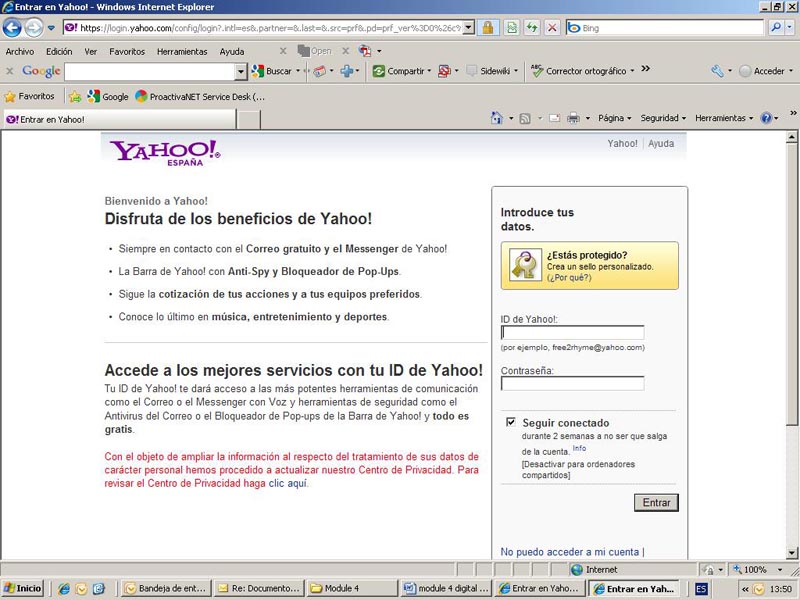Open the Herramientas menu in menu bar

point(182,52)
